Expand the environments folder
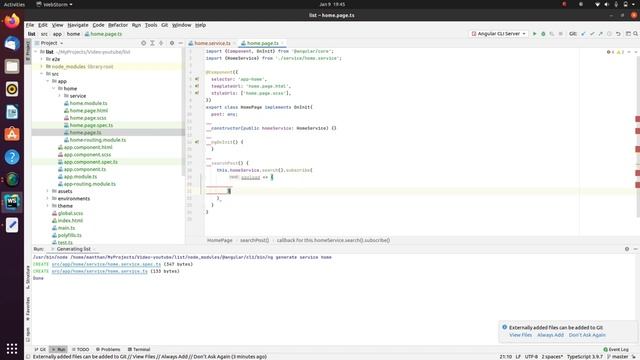 click(x=48, y=198)
